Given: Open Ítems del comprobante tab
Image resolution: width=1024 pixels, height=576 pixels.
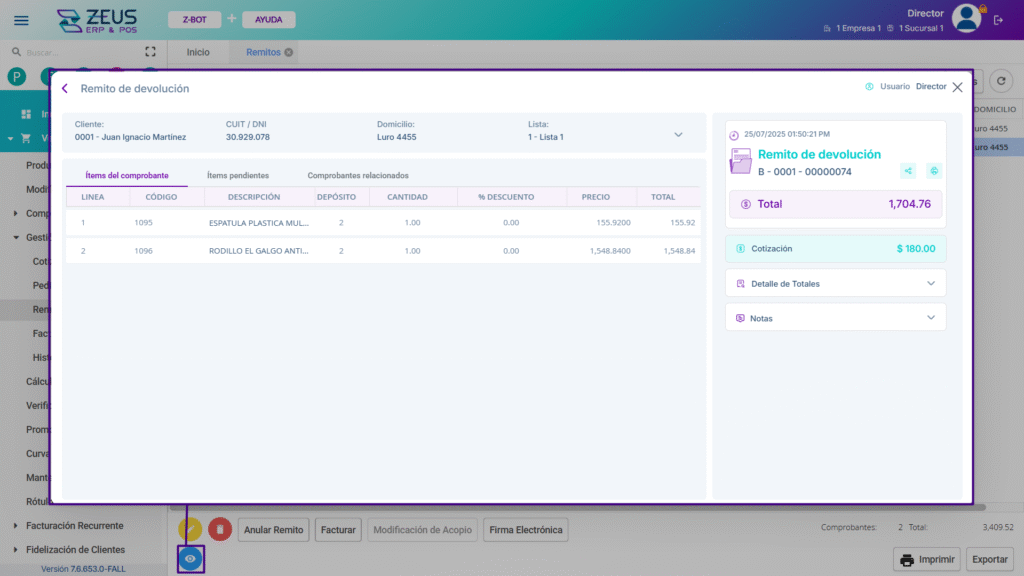Looking at the screenshot, I should click(x=127, y=175).
